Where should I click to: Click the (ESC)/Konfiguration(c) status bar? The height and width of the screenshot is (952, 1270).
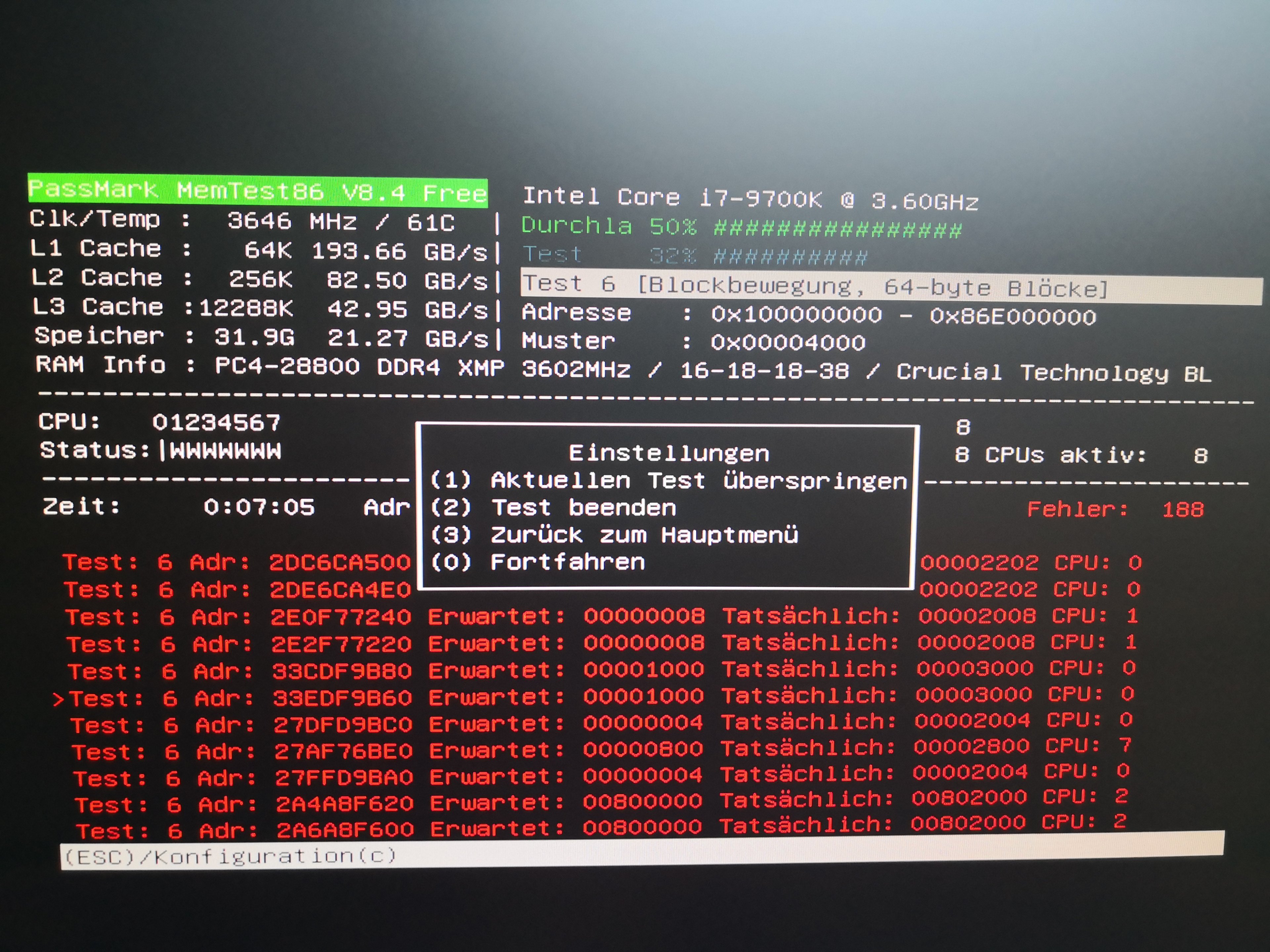[230, 856]
